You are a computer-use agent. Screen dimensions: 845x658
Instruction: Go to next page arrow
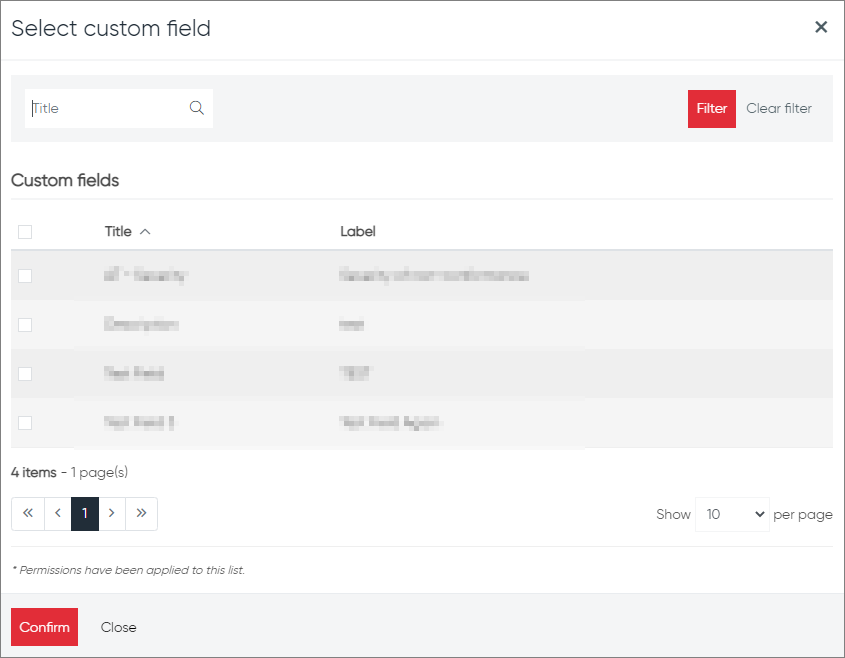[x=112, y=514]
